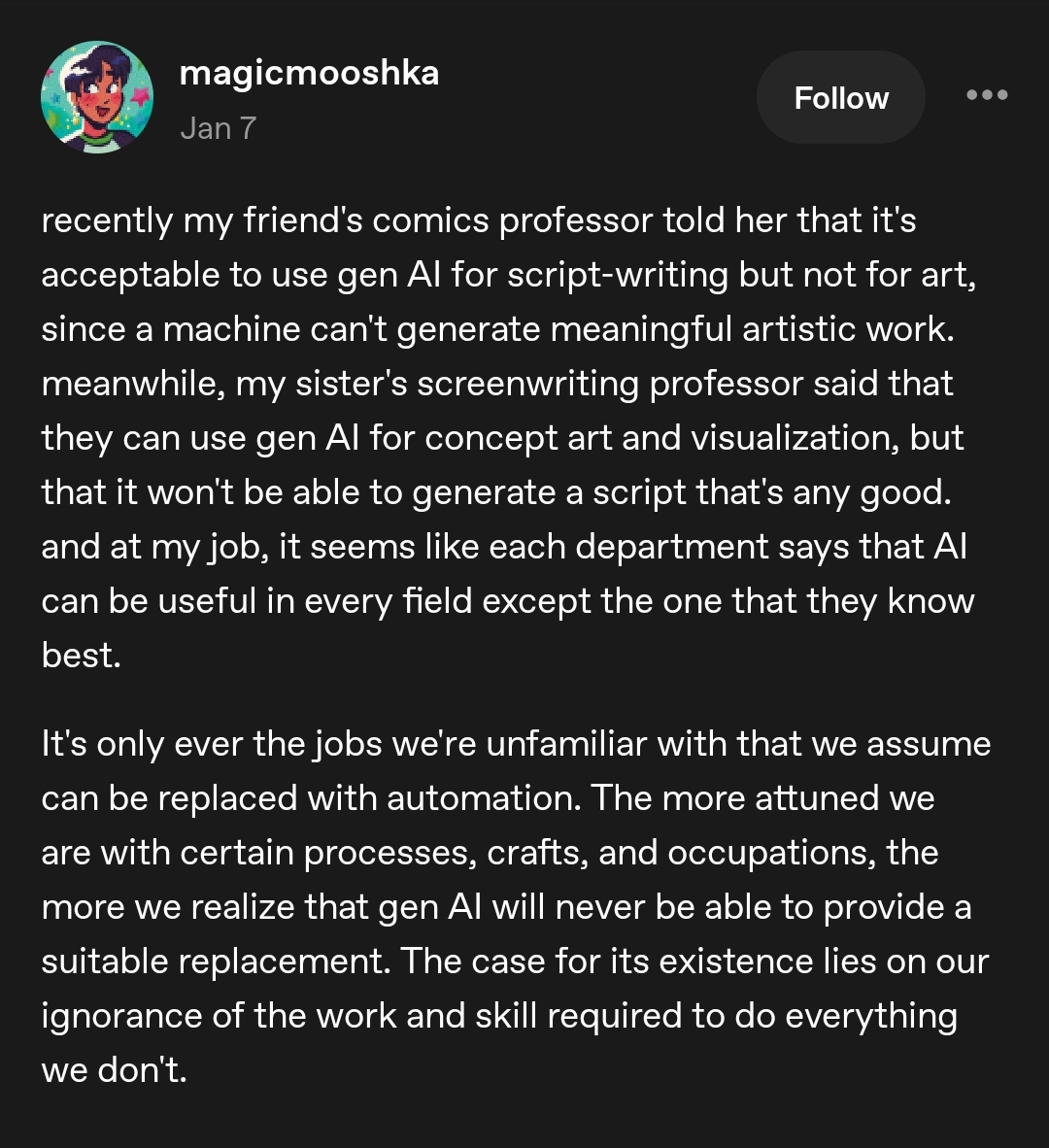
Task: Click magicmooshka's profile avatar
Action: point(97,98)
